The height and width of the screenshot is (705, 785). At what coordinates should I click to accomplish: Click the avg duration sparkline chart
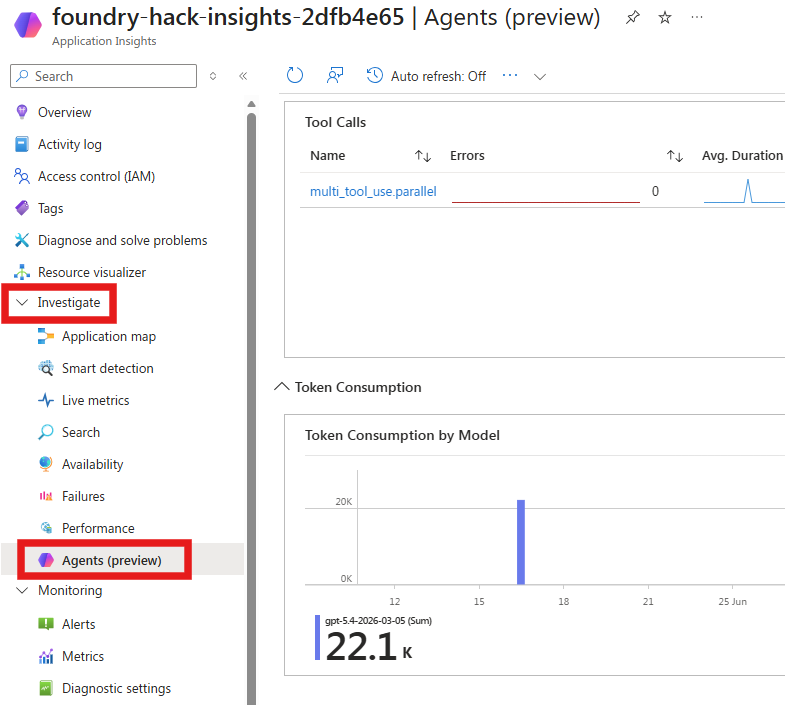coord(744,191)
